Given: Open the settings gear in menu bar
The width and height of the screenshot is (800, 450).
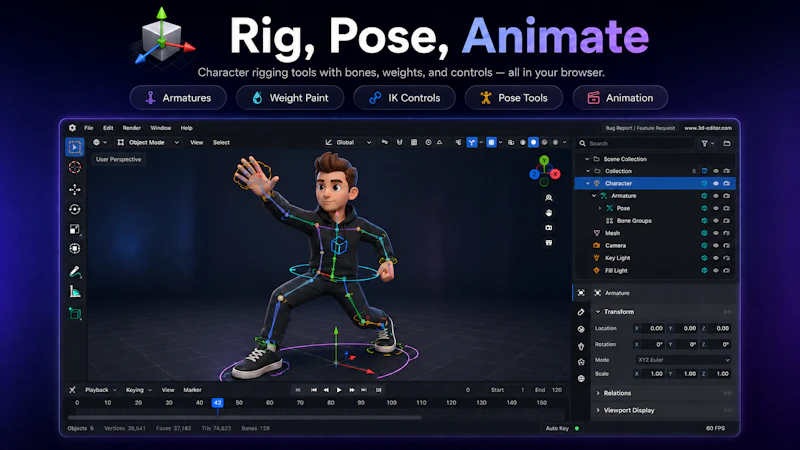Looking at the screenshot, I should [x=72, y=128].
